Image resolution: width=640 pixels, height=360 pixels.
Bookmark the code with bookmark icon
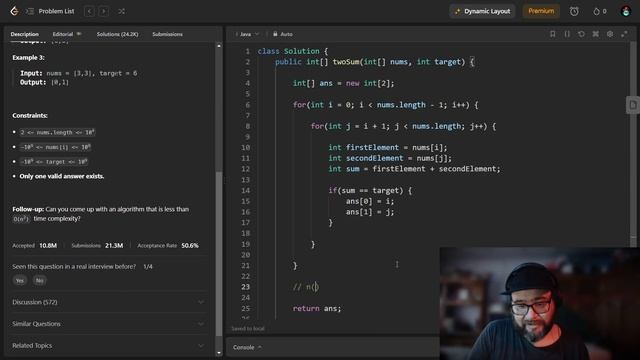tap(553, 34)
